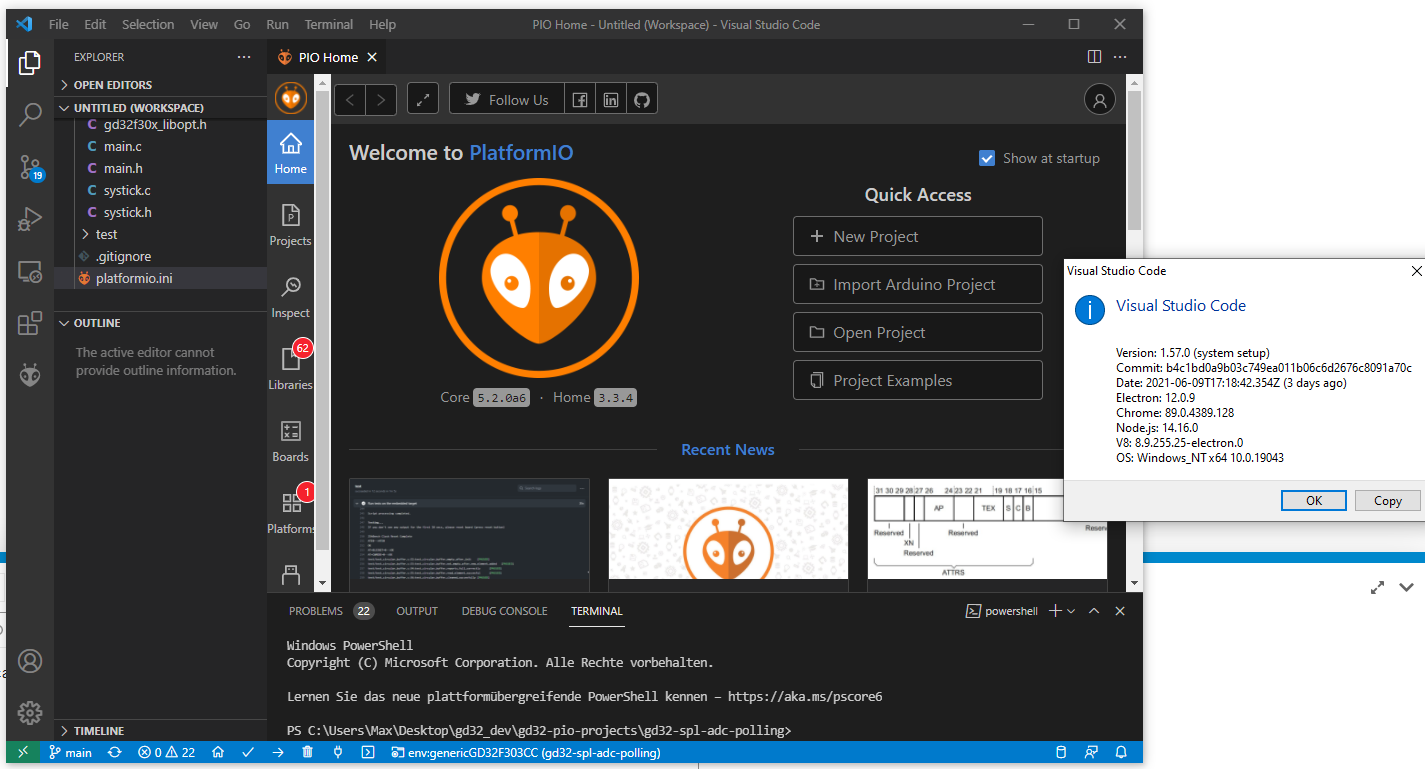Synchronize changes icon in status bar
The width and height of the screenshot is (1425, 769).
(115, 752)
